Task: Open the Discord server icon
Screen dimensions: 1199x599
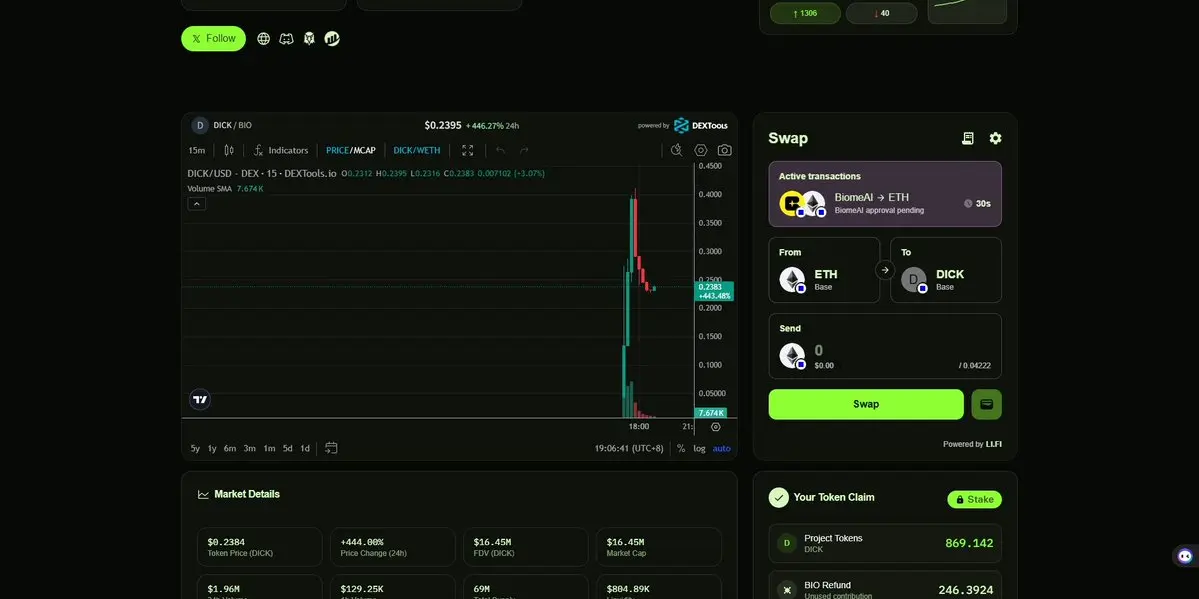Action: click(286, 38)
